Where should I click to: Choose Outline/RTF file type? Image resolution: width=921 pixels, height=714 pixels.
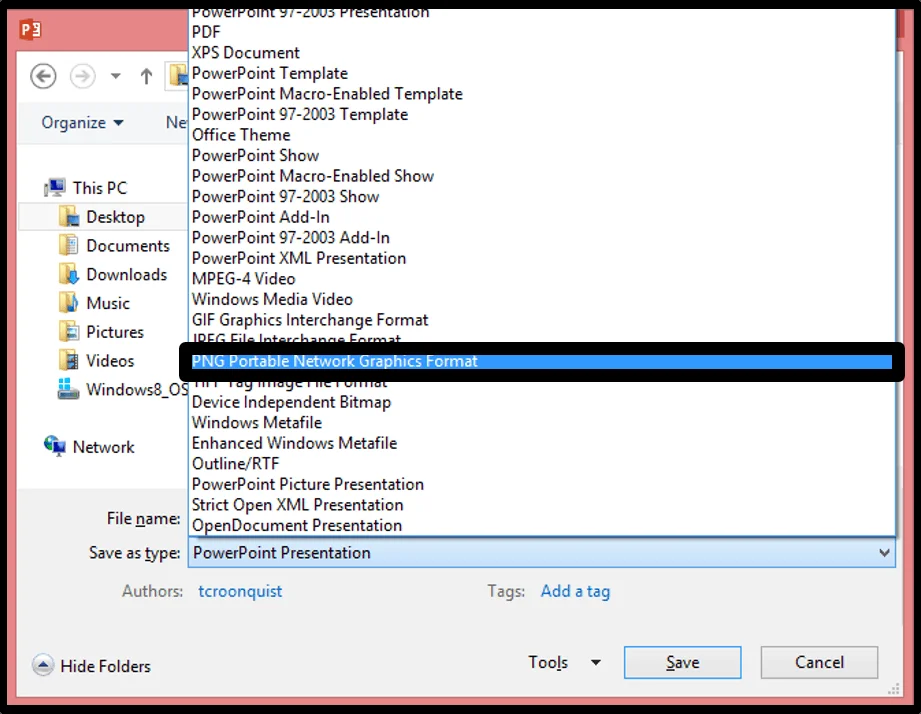click(542, 464)
